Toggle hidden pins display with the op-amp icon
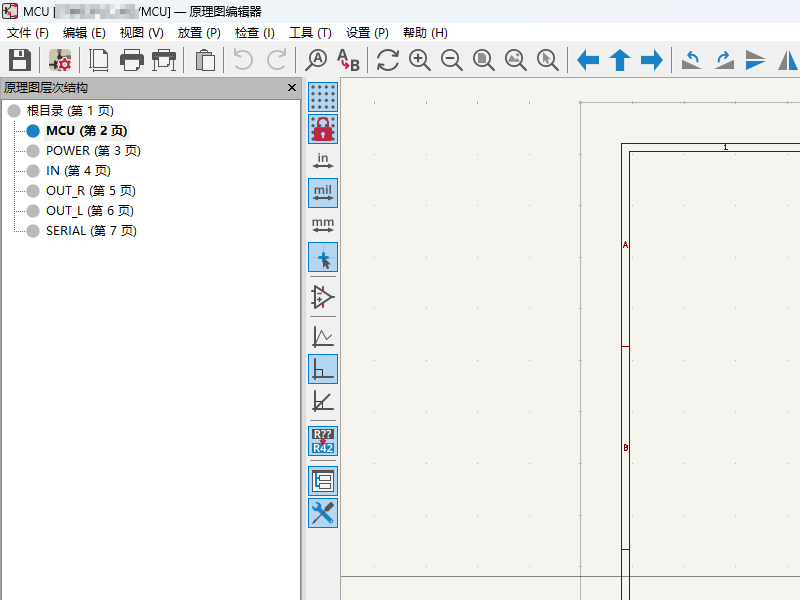Viewport: 800px width, 600px height. [x=323, y=297]
